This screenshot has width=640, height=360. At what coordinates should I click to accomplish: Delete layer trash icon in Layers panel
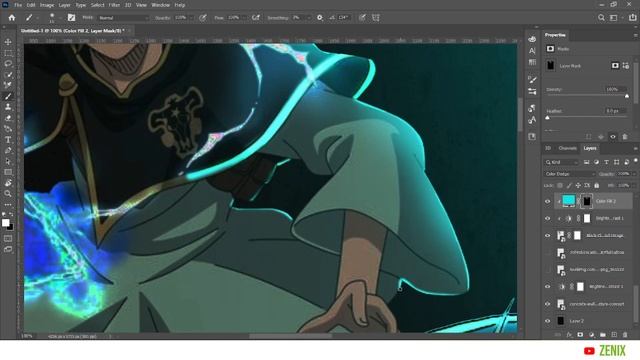(625, 335)
